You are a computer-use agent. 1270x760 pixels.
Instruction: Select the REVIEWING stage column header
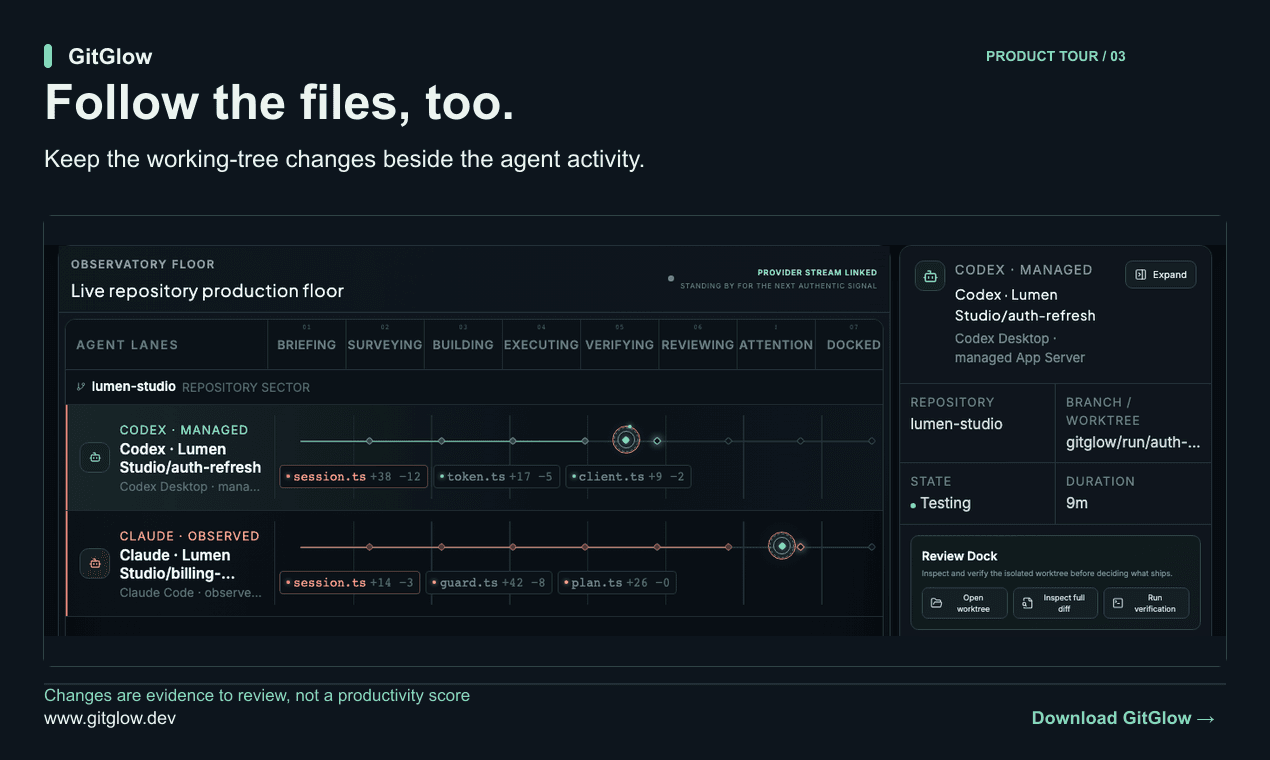tap(697, 344)
